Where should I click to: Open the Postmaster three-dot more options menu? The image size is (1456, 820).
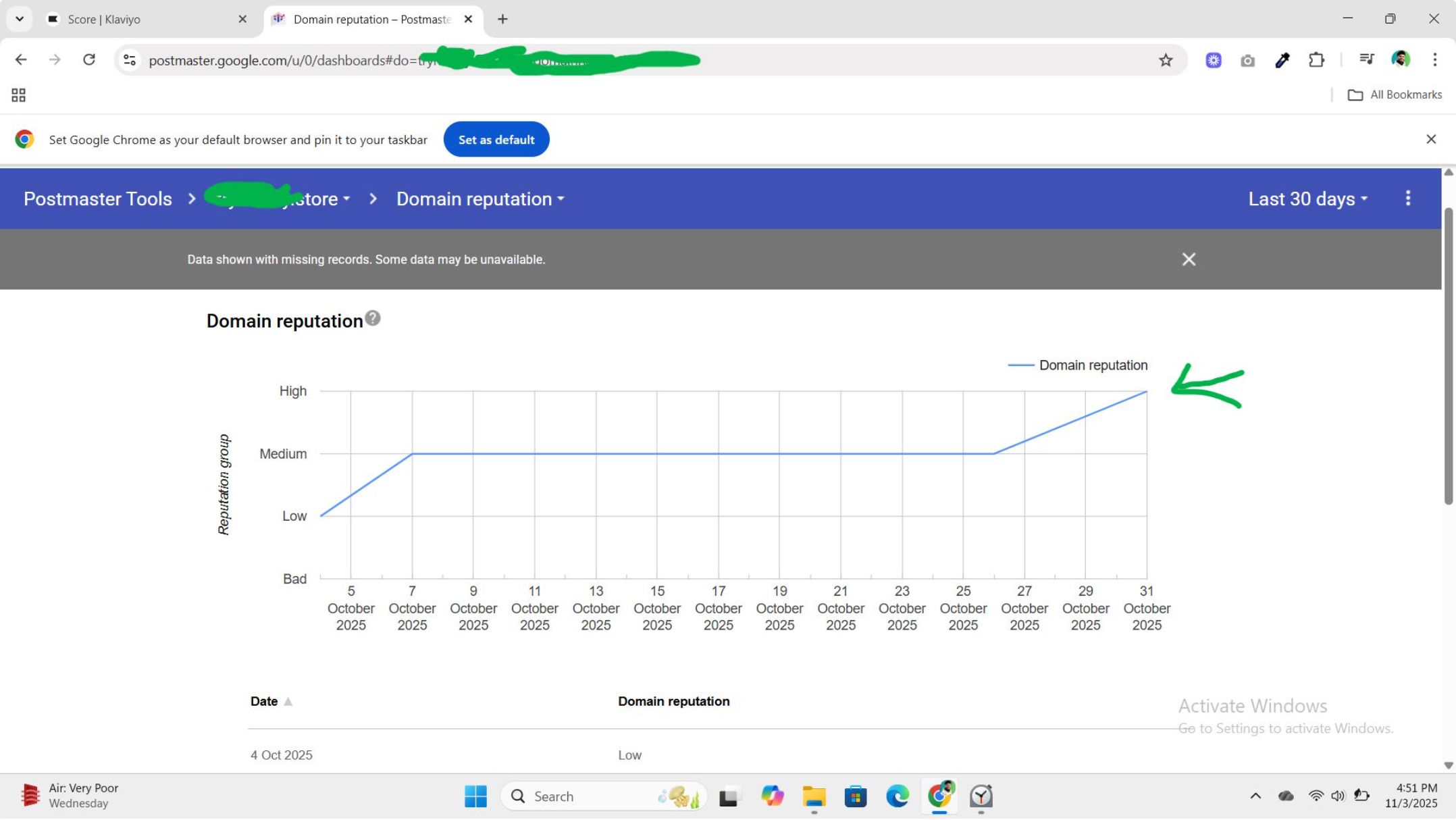coord(1407,198)
